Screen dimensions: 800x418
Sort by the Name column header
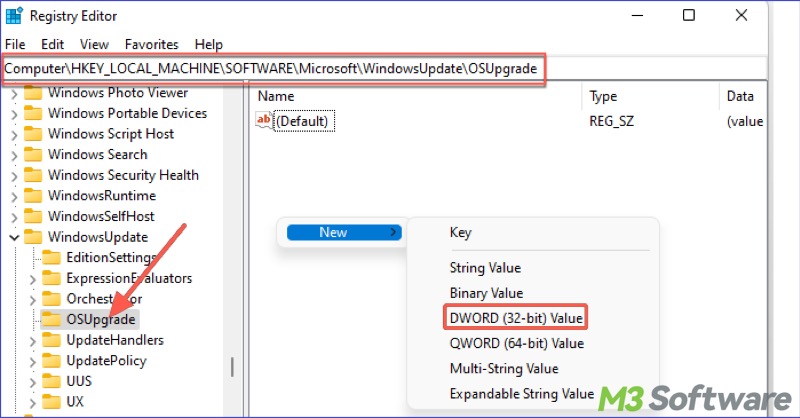(x=276, y=96)
